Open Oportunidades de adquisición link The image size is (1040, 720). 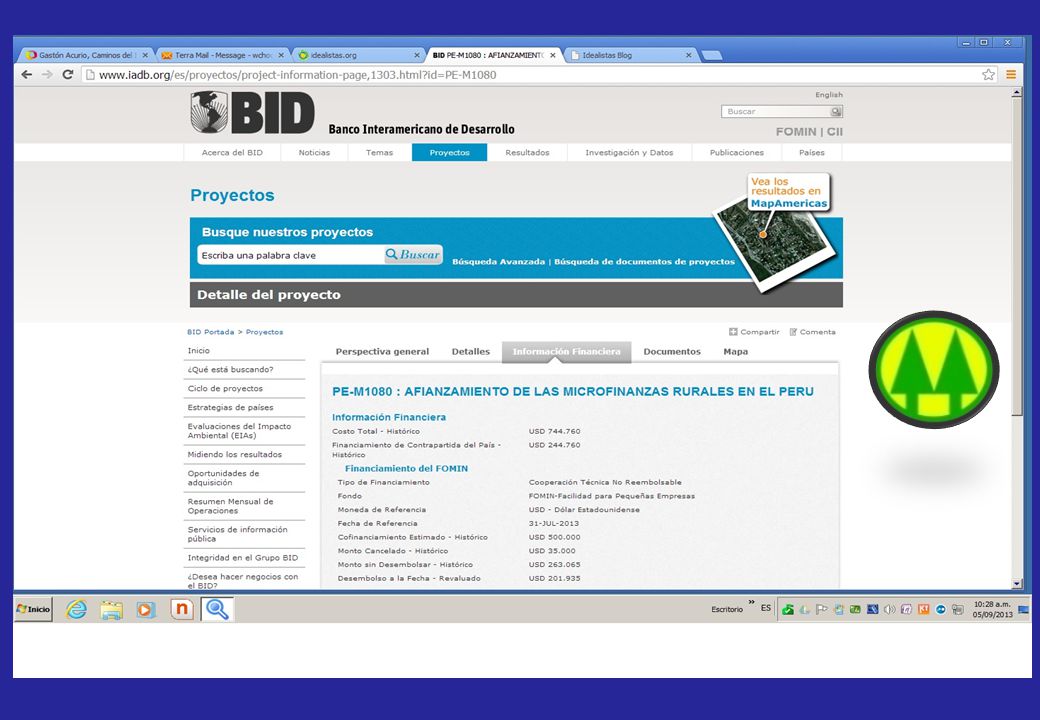(224, 478)
